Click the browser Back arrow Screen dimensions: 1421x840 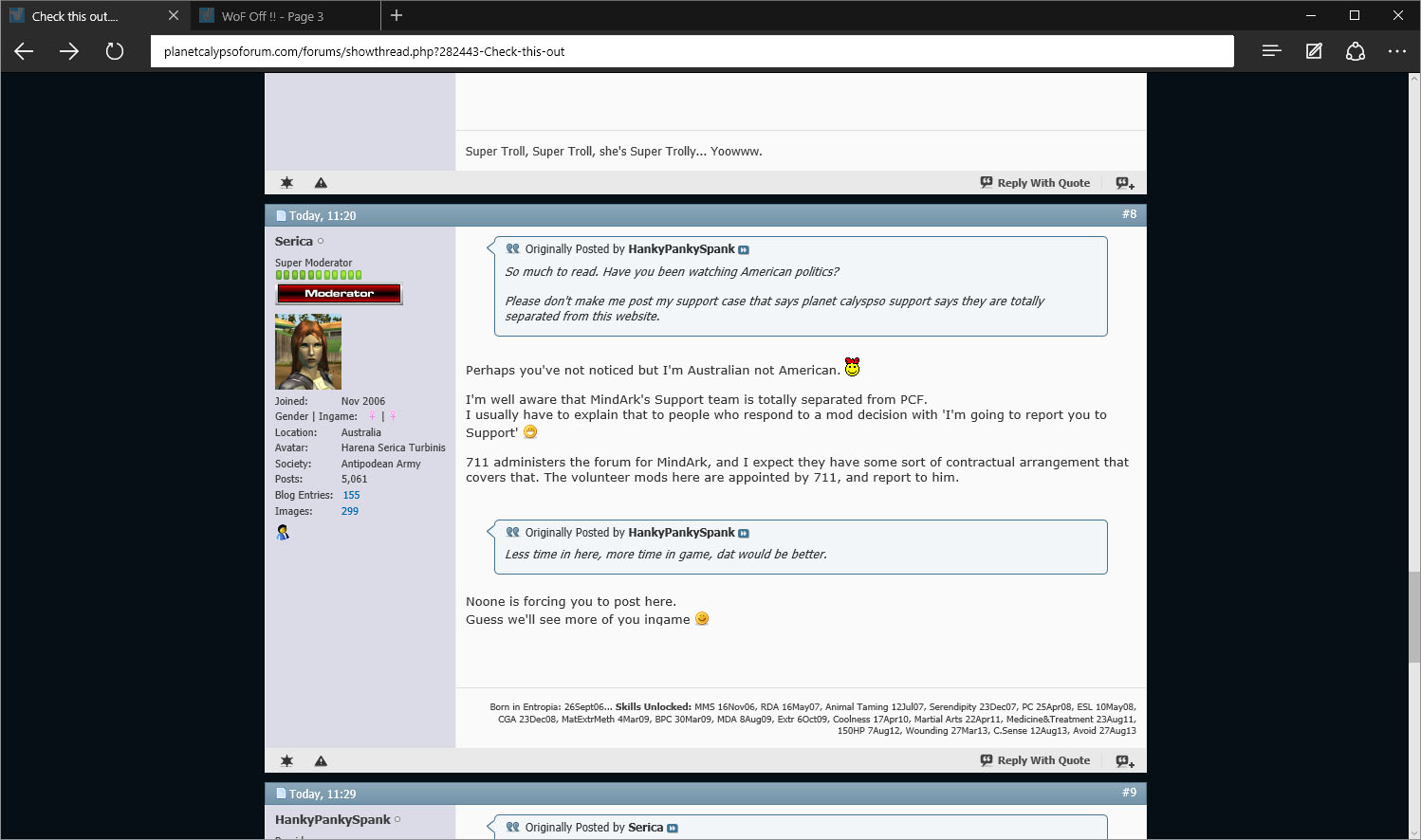tap(24, 51)
